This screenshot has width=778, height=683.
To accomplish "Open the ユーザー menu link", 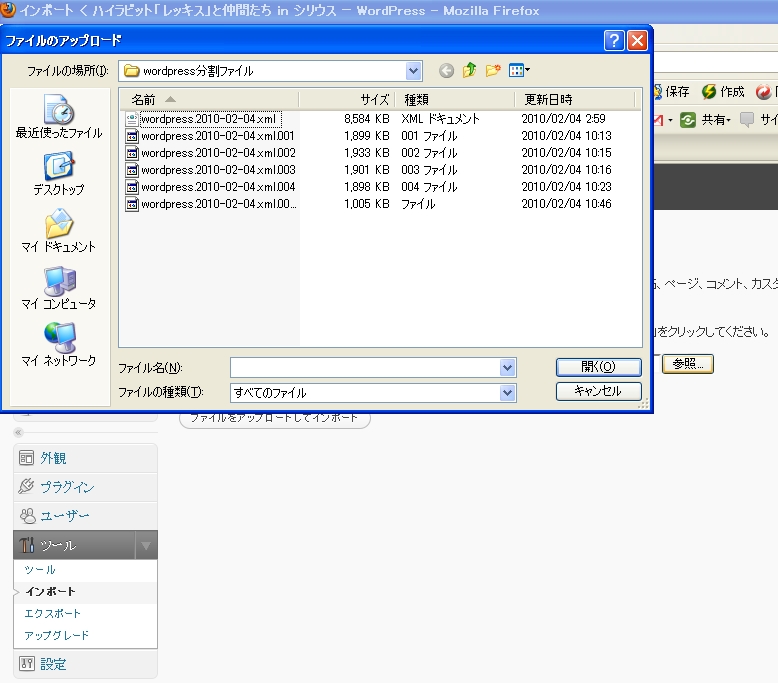I will tap(65, 516).
